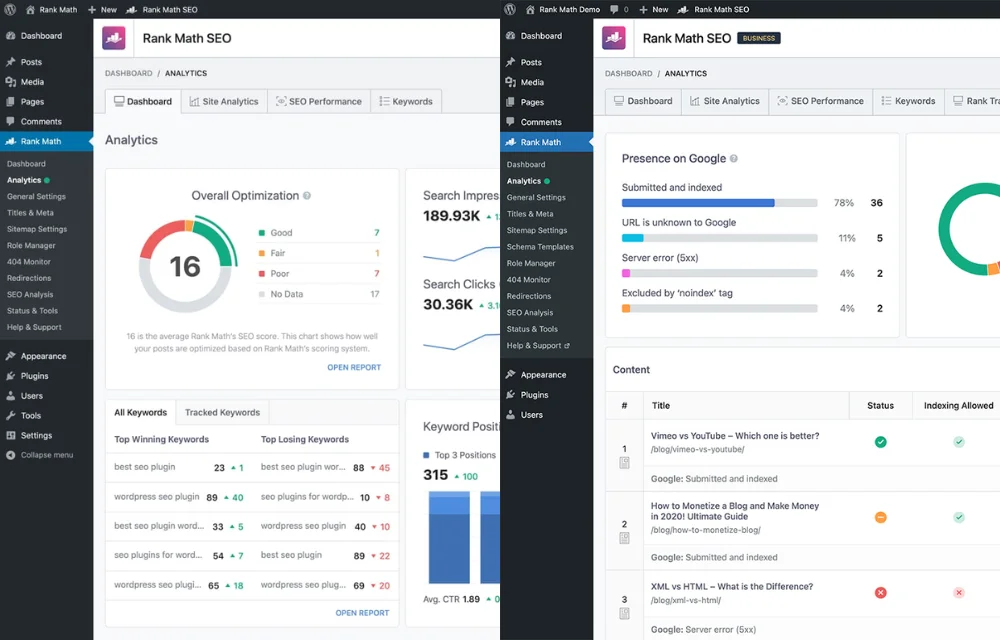Toggle Indexing Allowed for the Vimeo post
Screen dimensions: 1000x640
tap(959, 442)
